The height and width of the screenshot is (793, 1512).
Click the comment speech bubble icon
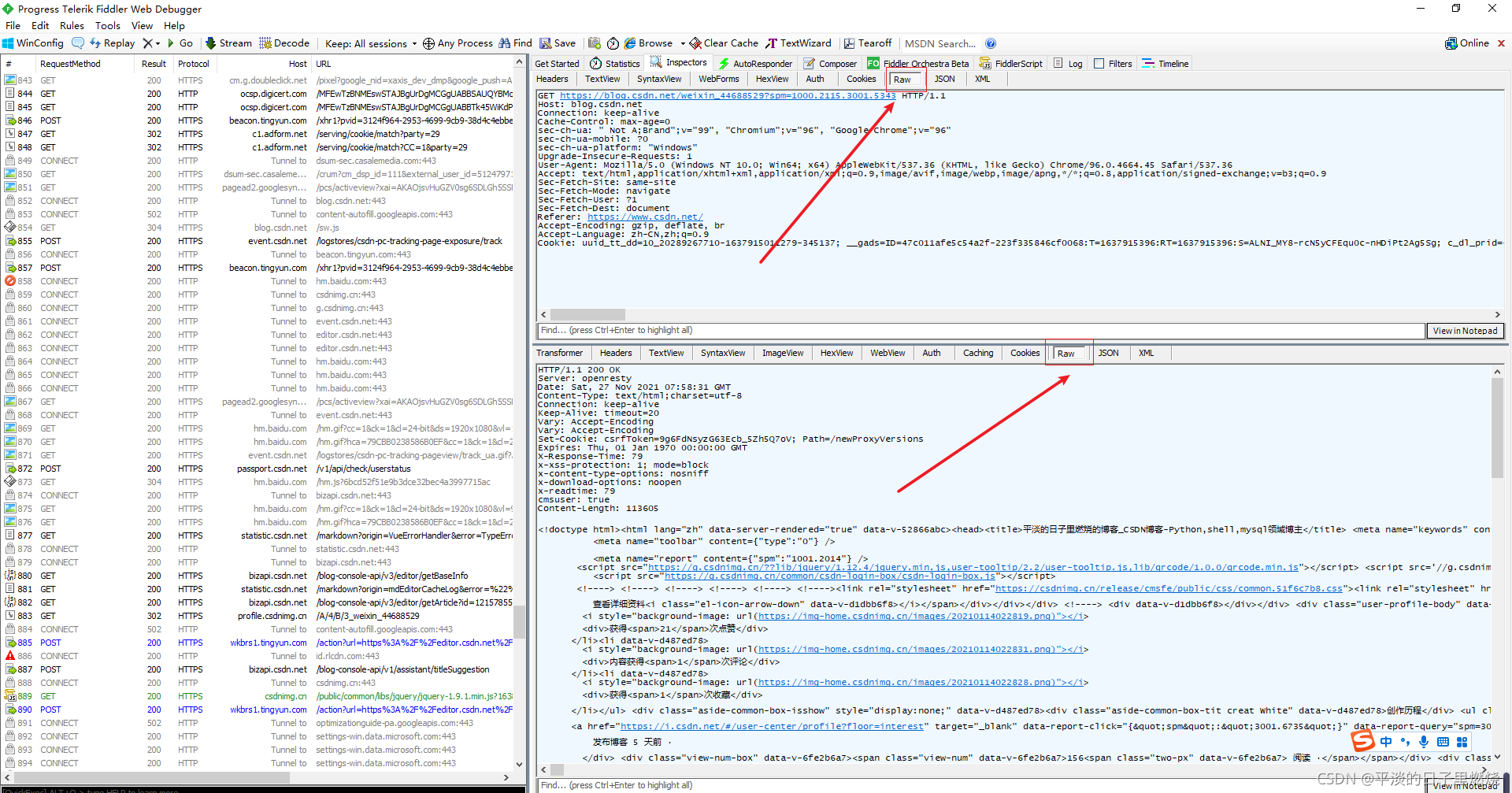tap(77, 43)
